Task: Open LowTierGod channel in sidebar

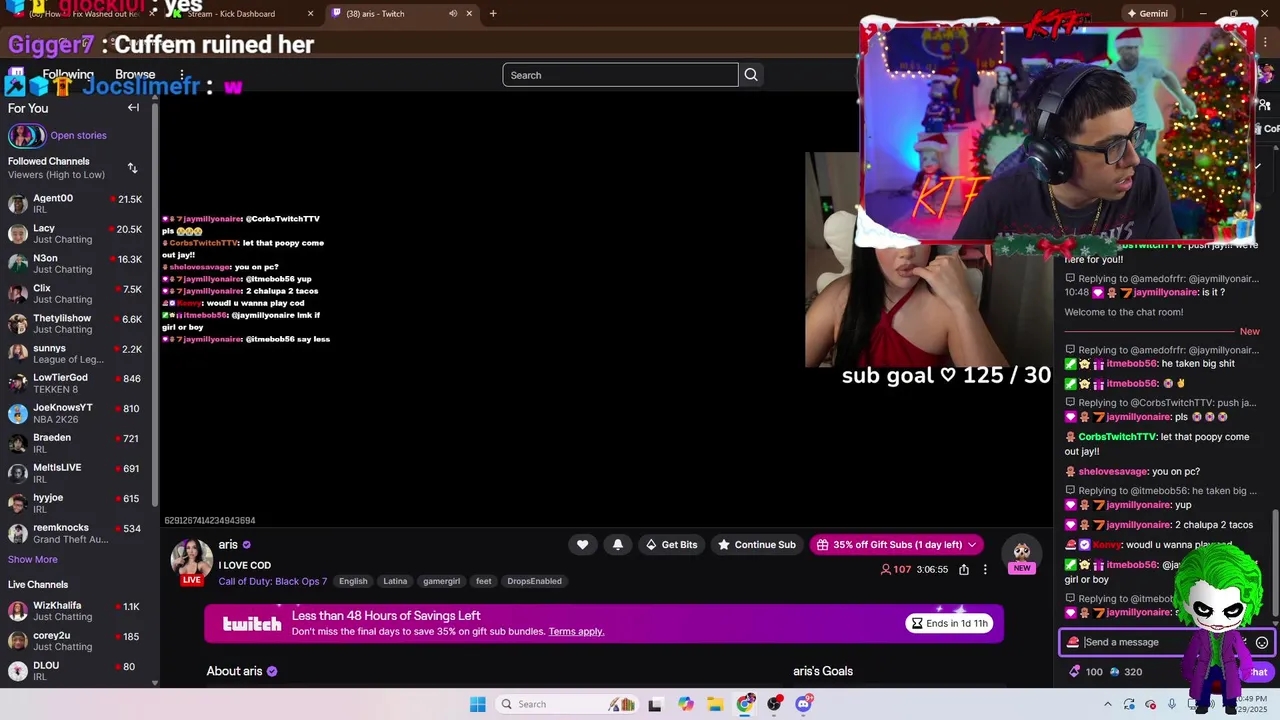Action: tap(76, 384)
